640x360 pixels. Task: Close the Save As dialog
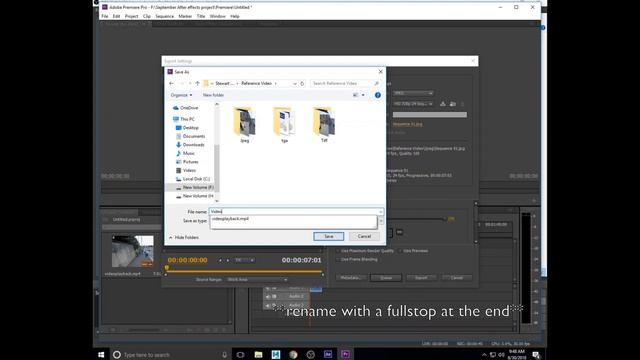click(380, 71)
